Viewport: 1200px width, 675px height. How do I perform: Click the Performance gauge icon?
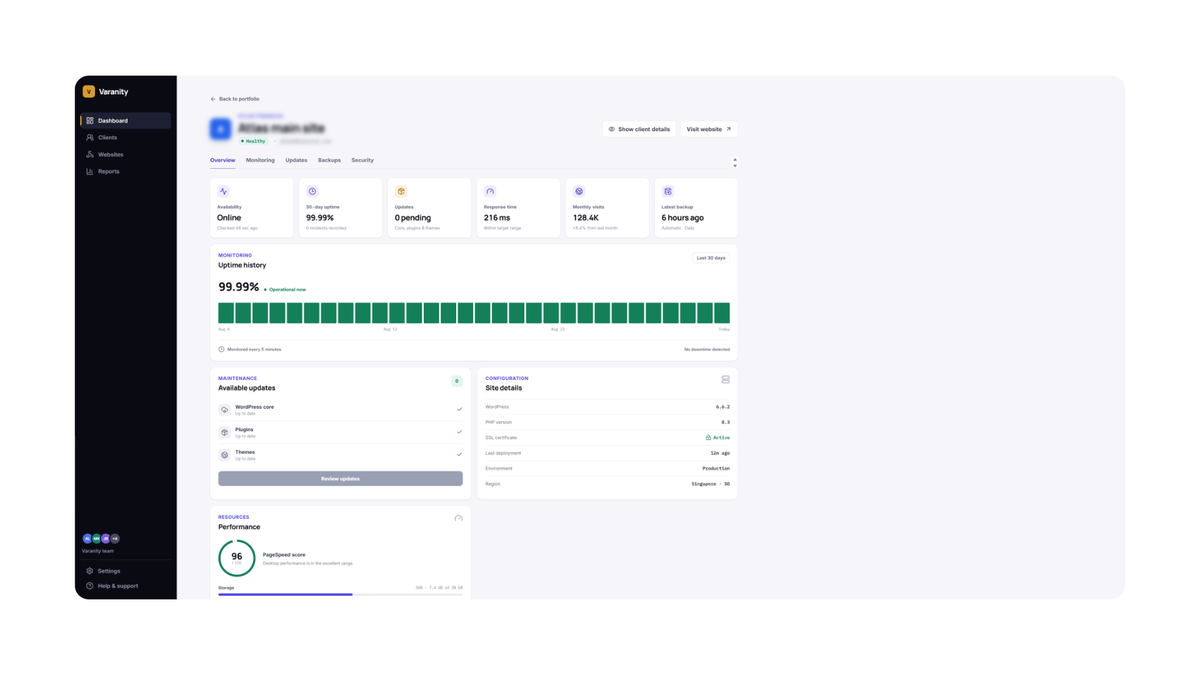[459, 519]
